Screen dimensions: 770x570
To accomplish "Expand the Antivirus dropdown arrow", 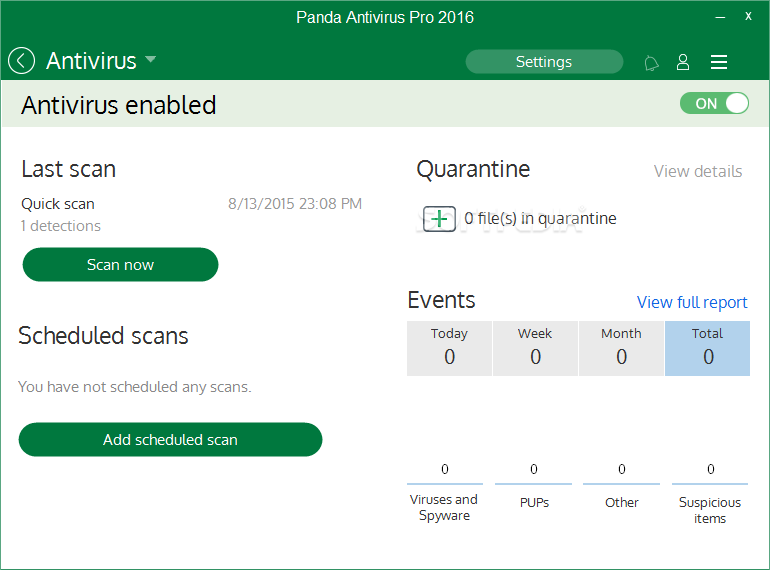I will click(151, 59).
